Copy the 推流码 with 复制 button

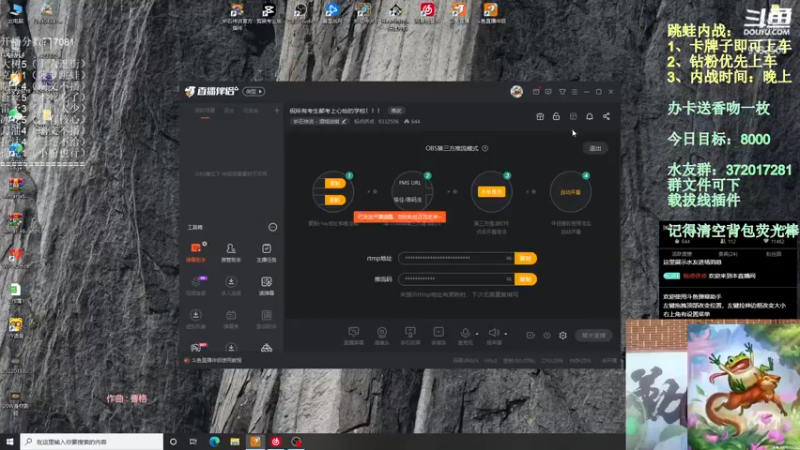(x=526, y=279)
